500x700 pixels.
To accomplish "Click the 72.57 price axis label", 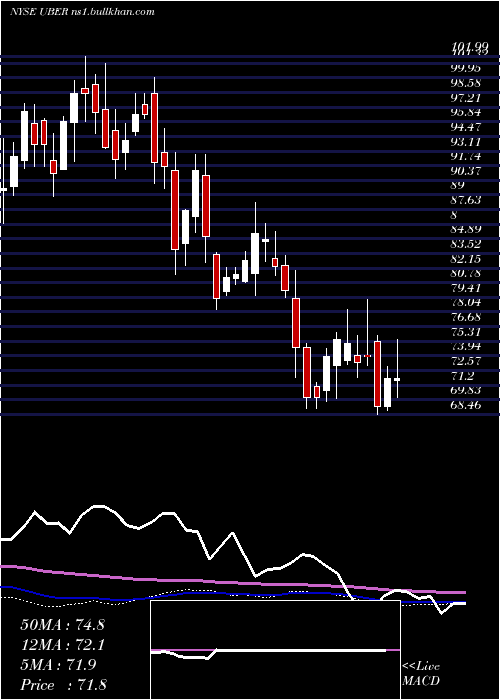I will (466, 361).
